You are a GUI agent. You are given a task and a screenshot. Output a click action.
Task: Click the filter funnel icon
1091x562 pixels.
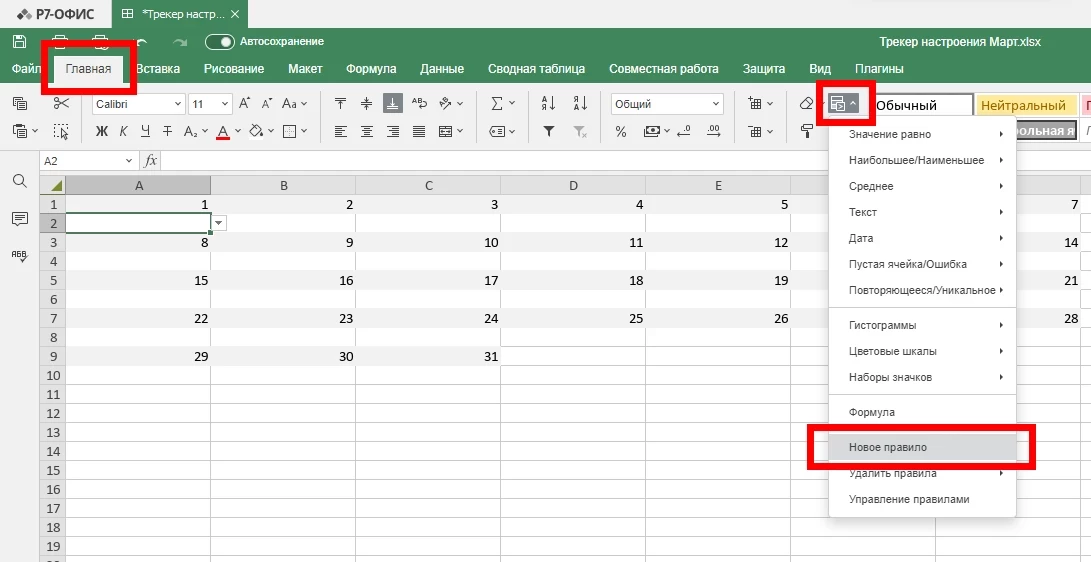(x=548, y=131)
